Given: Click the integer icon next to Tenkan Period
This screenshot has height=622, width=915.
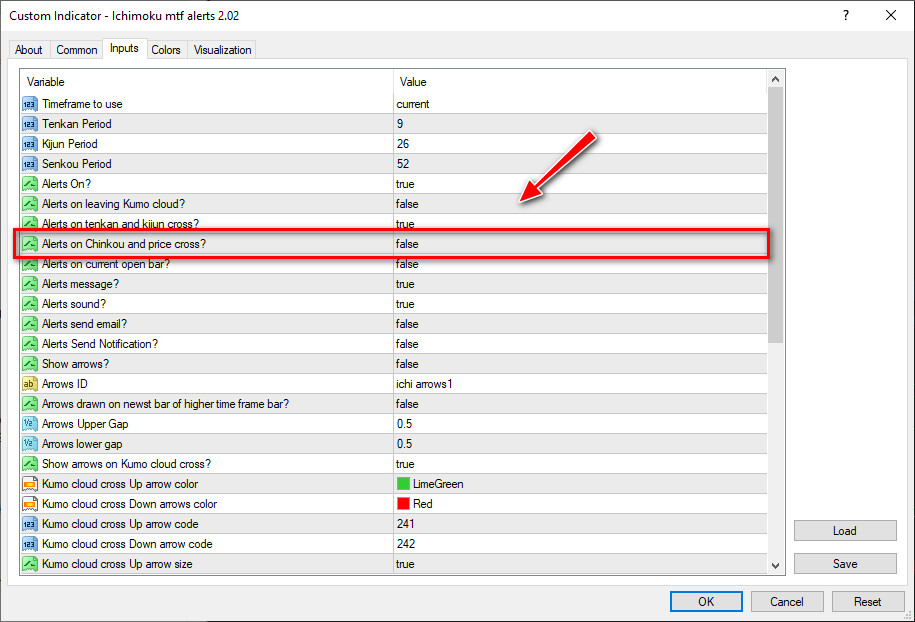Looking at the screenshot, I should [30, 124].
